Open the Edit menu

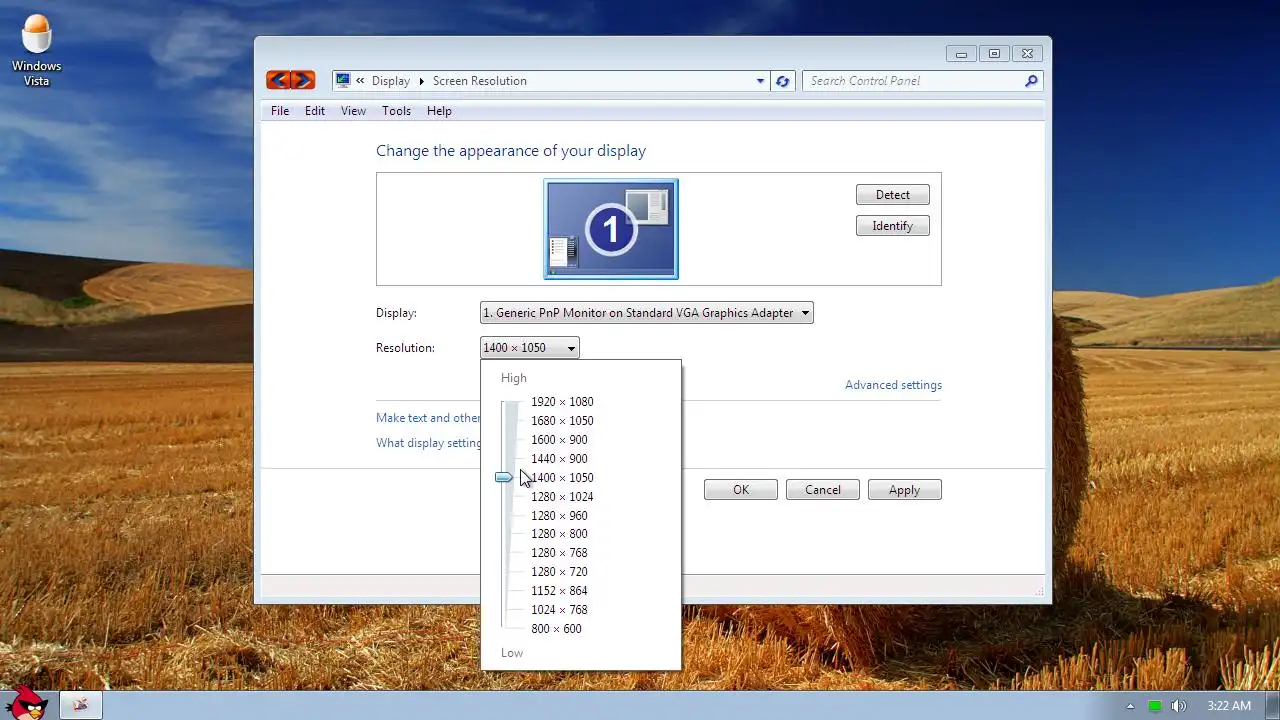[x=315, y=111]
